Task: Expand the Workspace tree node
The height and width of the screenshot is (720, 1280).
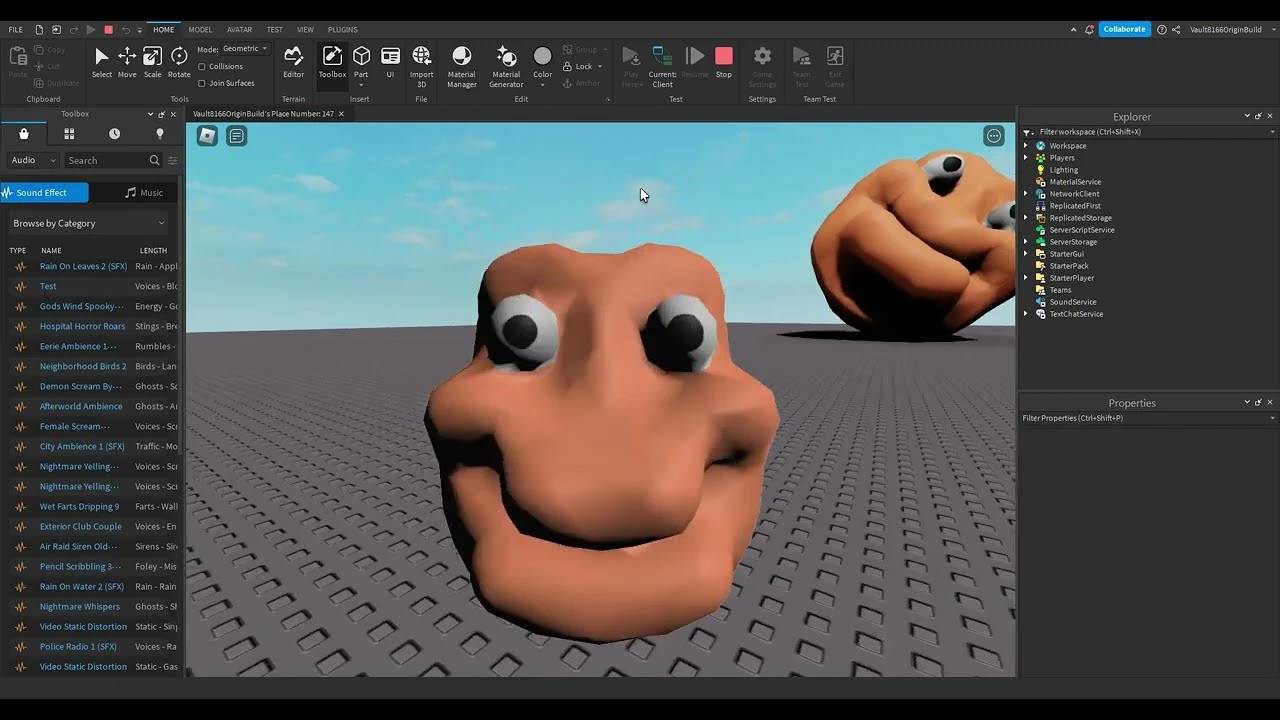Action: (1026, 146)
